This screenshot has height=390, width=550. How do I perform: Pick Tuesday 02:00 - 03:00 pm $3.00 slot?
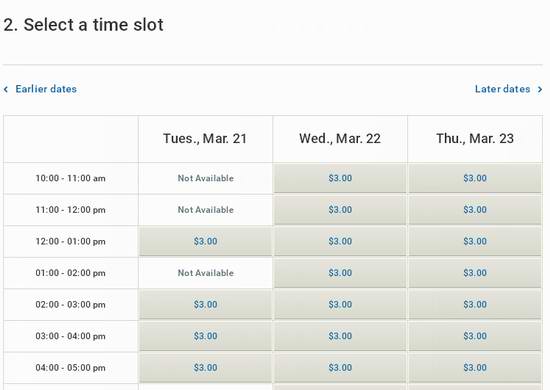[206, 304]
